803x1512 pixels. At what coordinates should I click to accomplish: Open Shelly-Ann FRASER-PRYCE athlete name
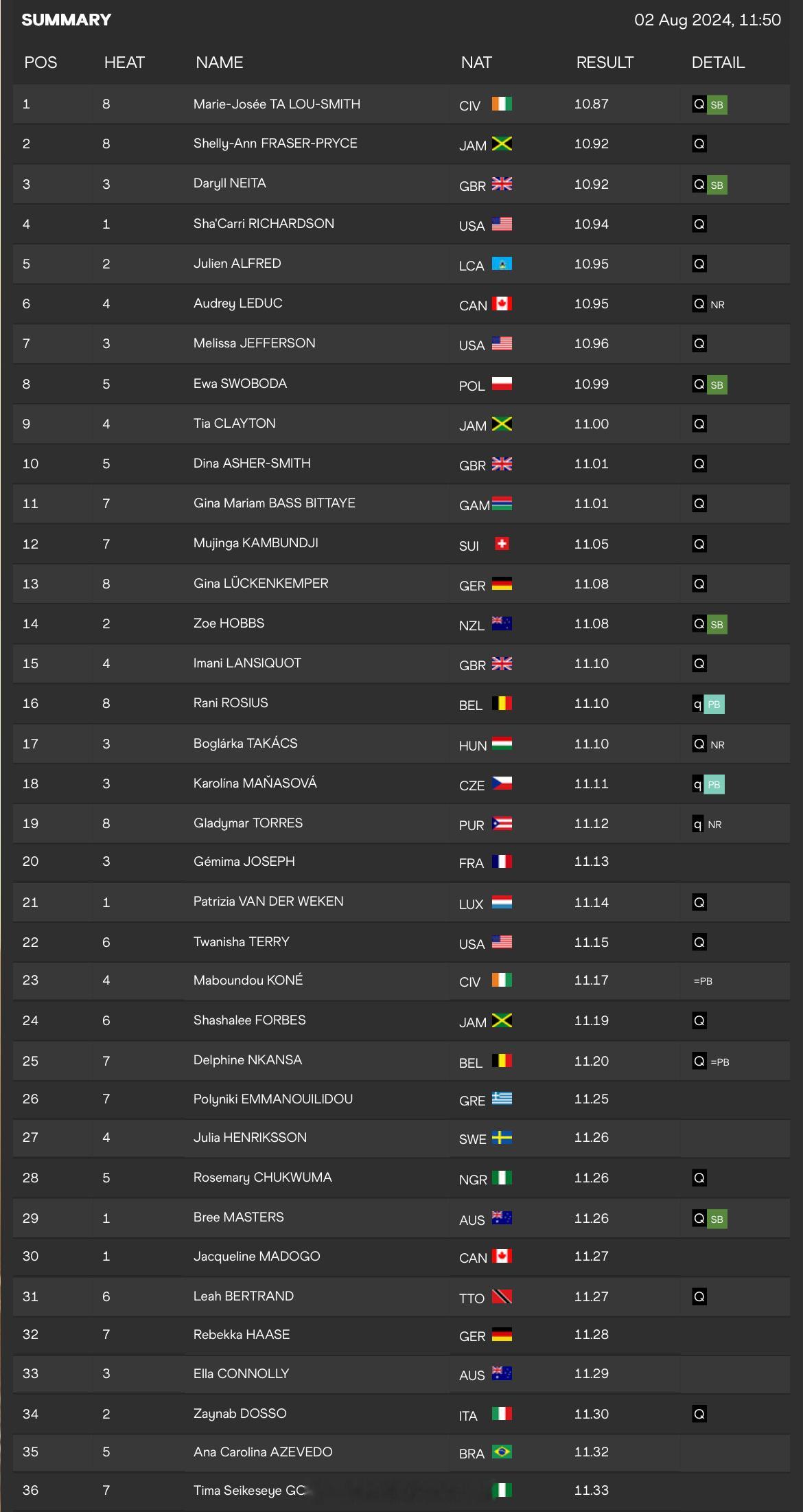point(275,144)
